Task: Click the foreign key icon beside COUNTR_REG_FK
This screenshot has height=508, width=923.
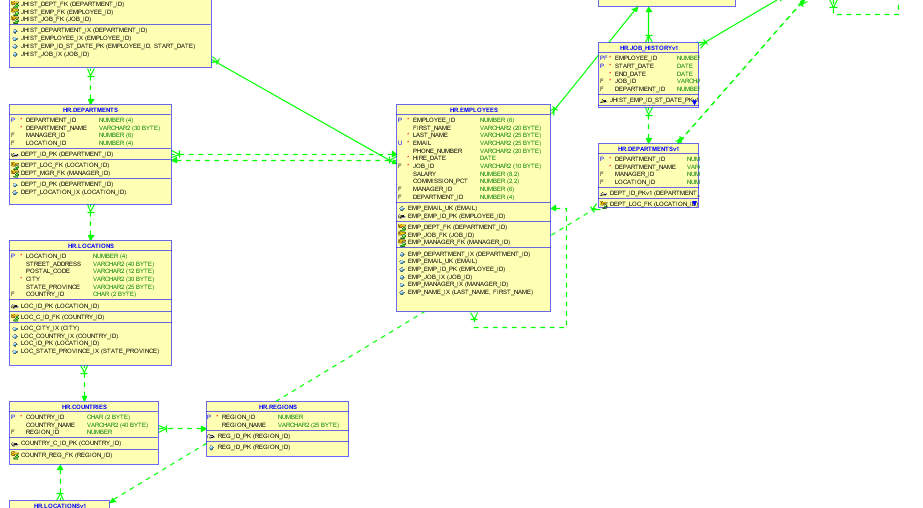Action: coord(15,455)
